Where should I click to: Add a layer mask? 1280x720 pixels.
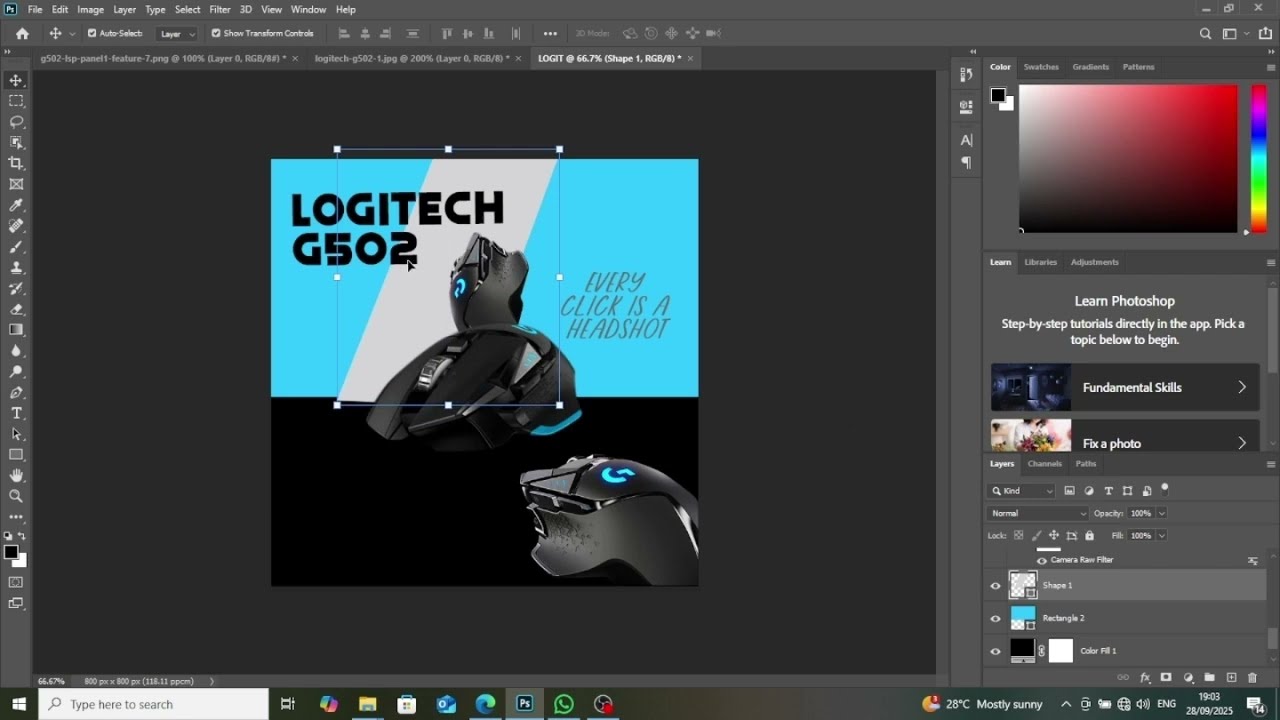(1166, 678)
